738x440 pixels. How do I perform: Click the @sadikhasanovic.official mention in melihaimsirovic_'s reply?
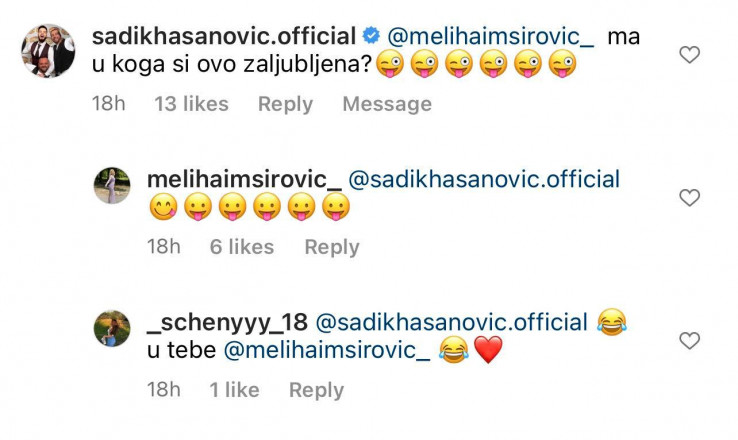click(484, 180)
